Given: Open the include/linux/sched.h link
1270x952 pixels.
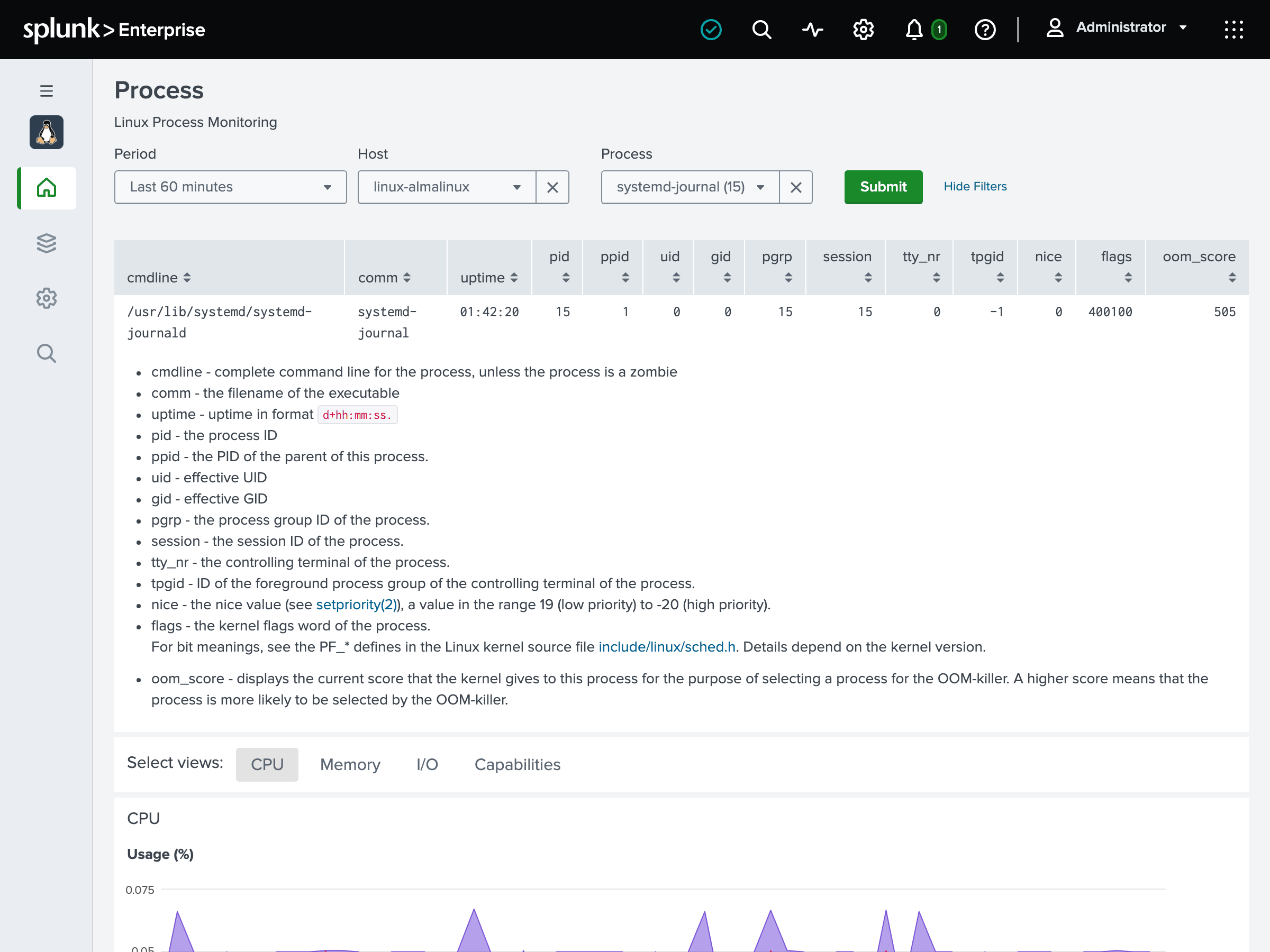Looking at the screenshot, I should click(x=667, y=647).
